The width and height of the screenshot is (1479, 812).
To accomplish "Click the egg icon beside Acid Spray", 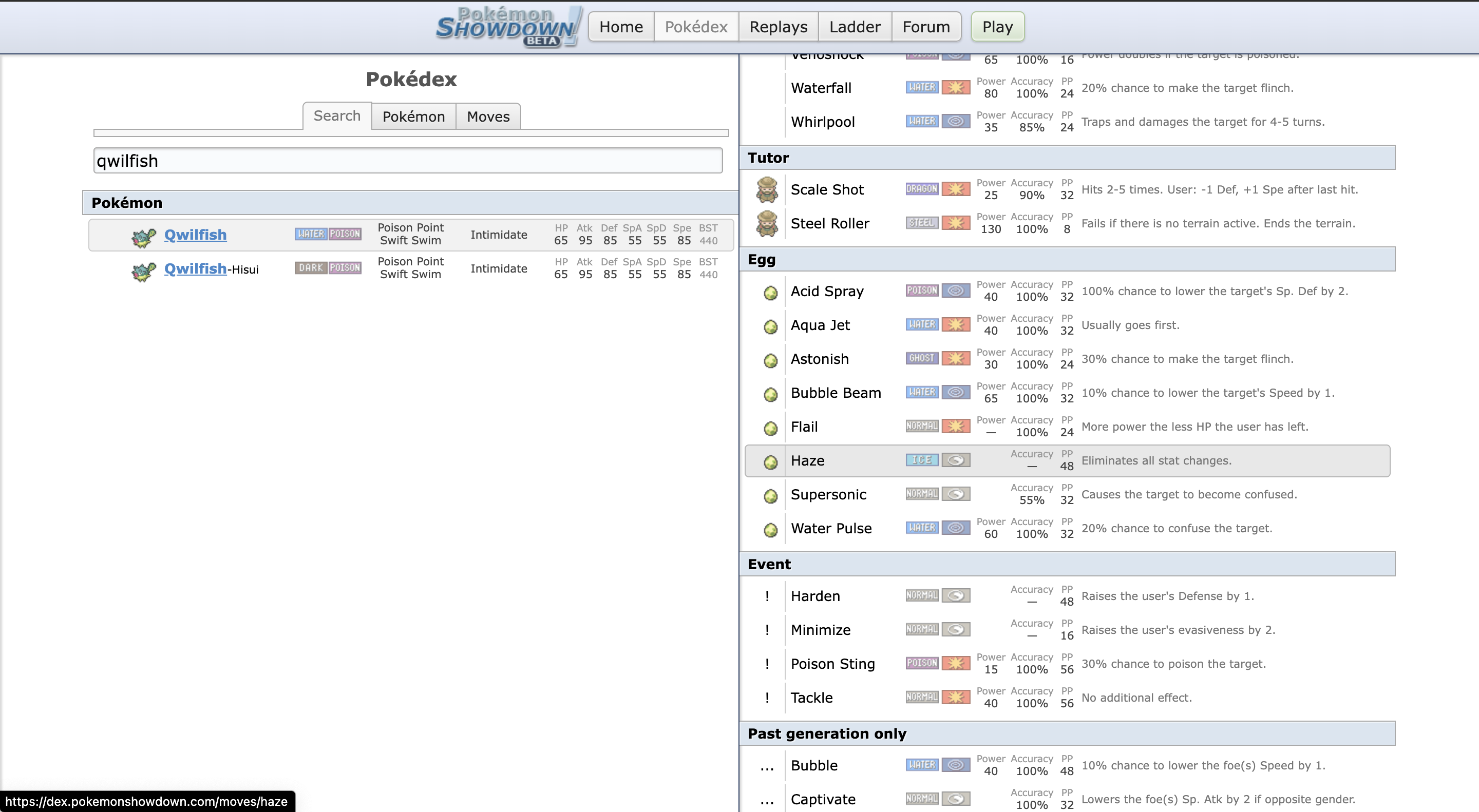I will [x=770, y=293].
